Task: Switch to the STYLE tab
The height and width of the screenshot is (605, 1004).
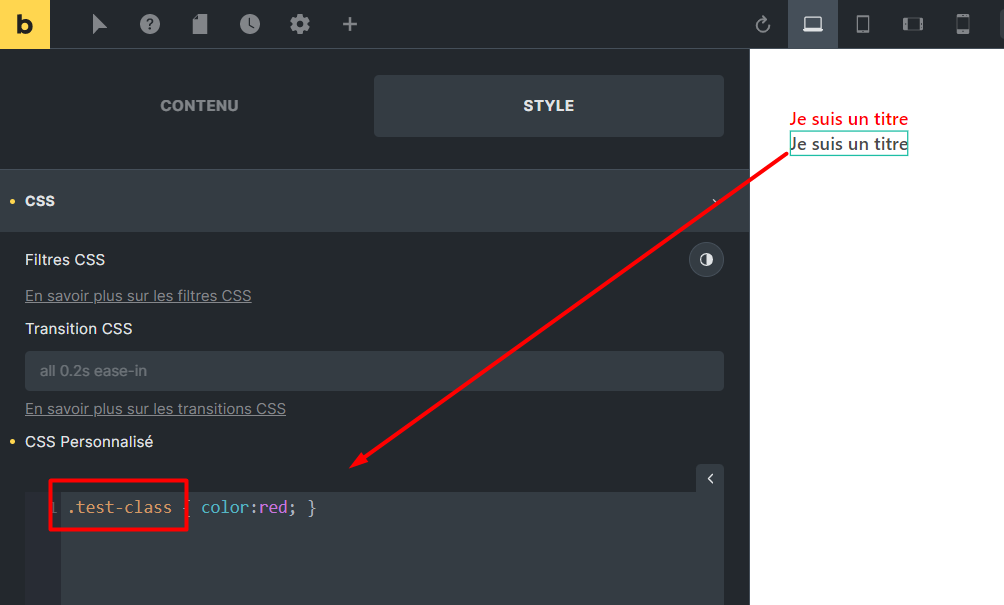Action: click(x=549, y=106)
